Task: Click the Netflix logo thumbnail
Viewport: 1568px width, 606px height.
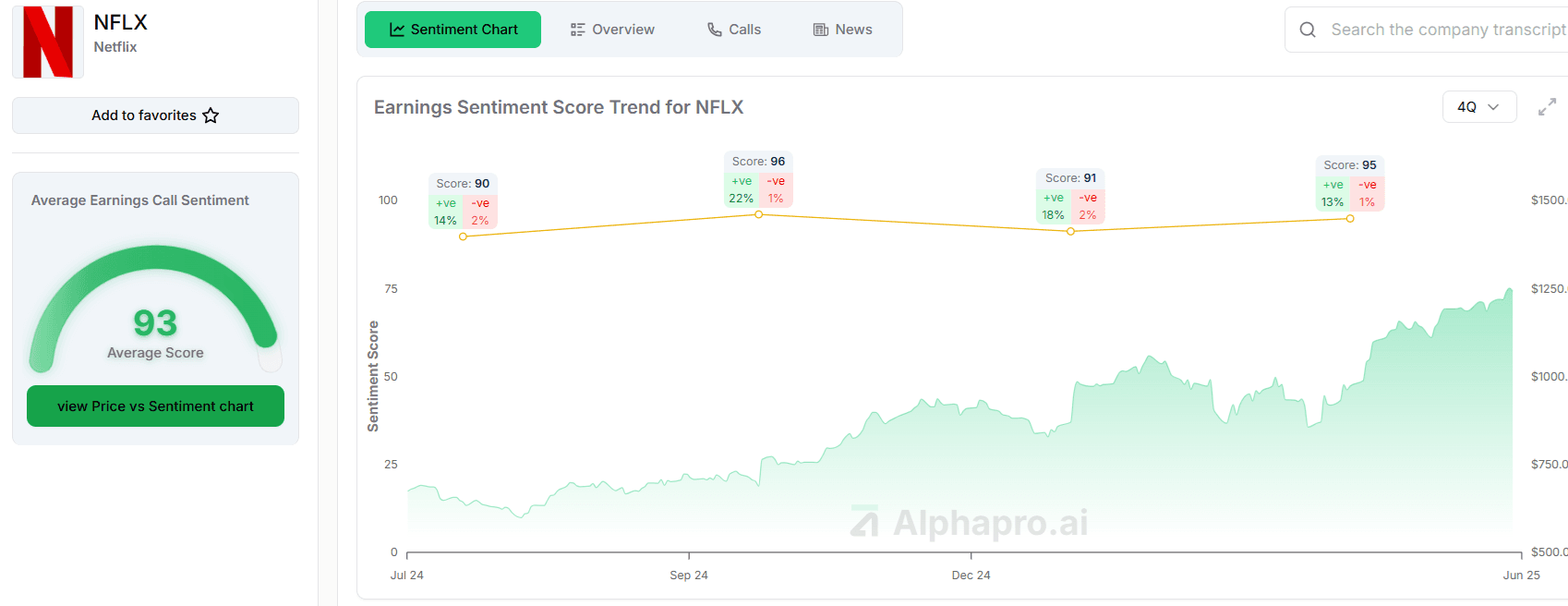Action: point(48,41)
